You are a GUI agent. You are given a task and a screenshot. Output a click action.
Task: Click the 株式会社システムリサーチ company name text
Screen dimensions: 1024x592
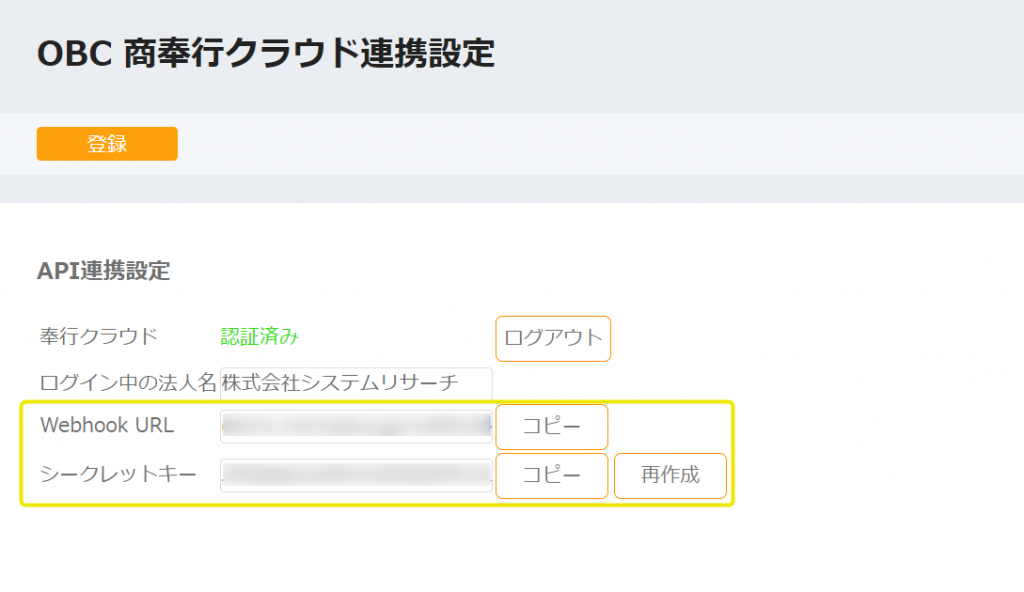(340, 383)
